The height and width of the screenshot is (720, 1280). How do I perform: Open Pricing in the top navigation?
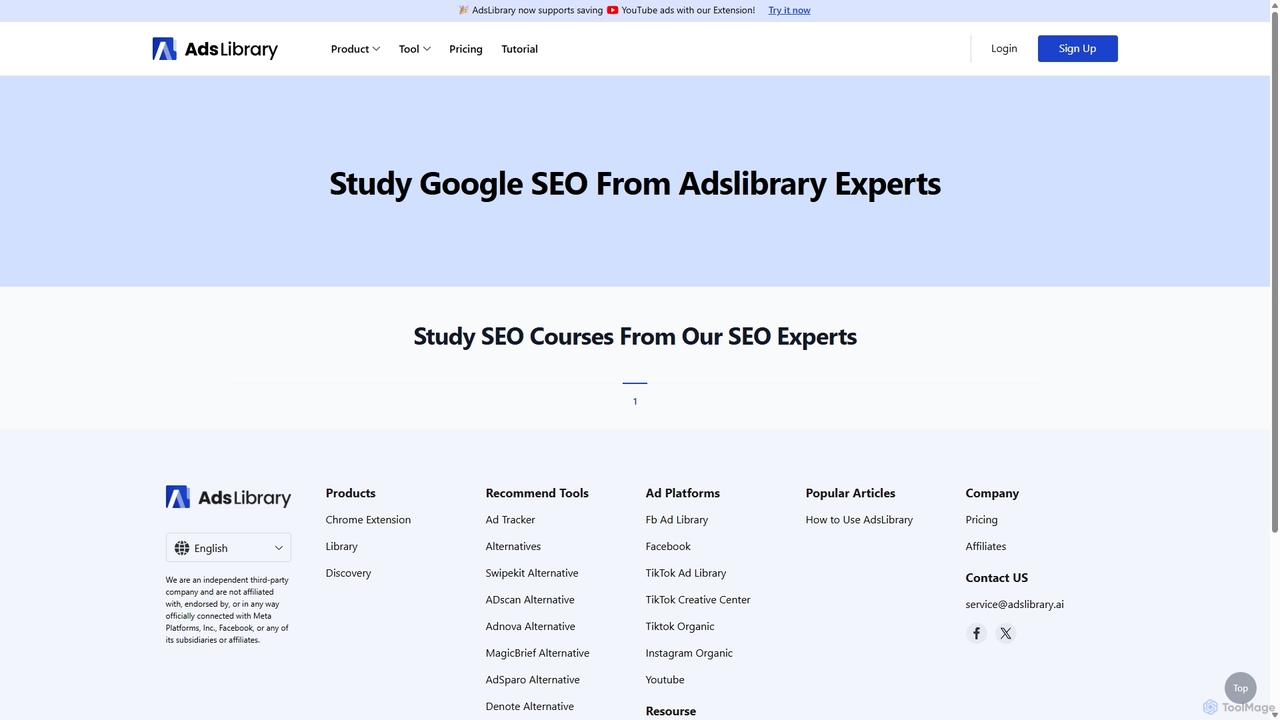pyautogui.click(x=466, y=49)
